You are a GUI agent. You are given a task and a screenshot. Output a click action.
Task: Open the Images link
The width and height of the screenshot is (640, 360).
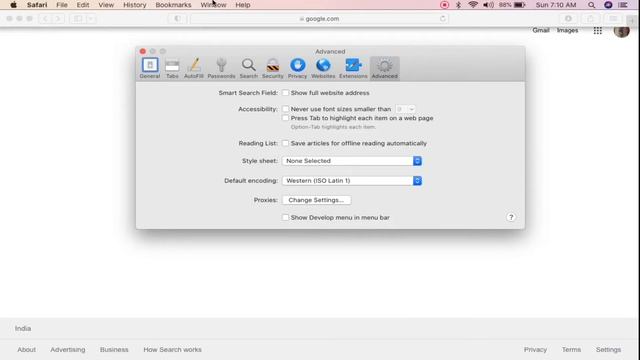567,30
